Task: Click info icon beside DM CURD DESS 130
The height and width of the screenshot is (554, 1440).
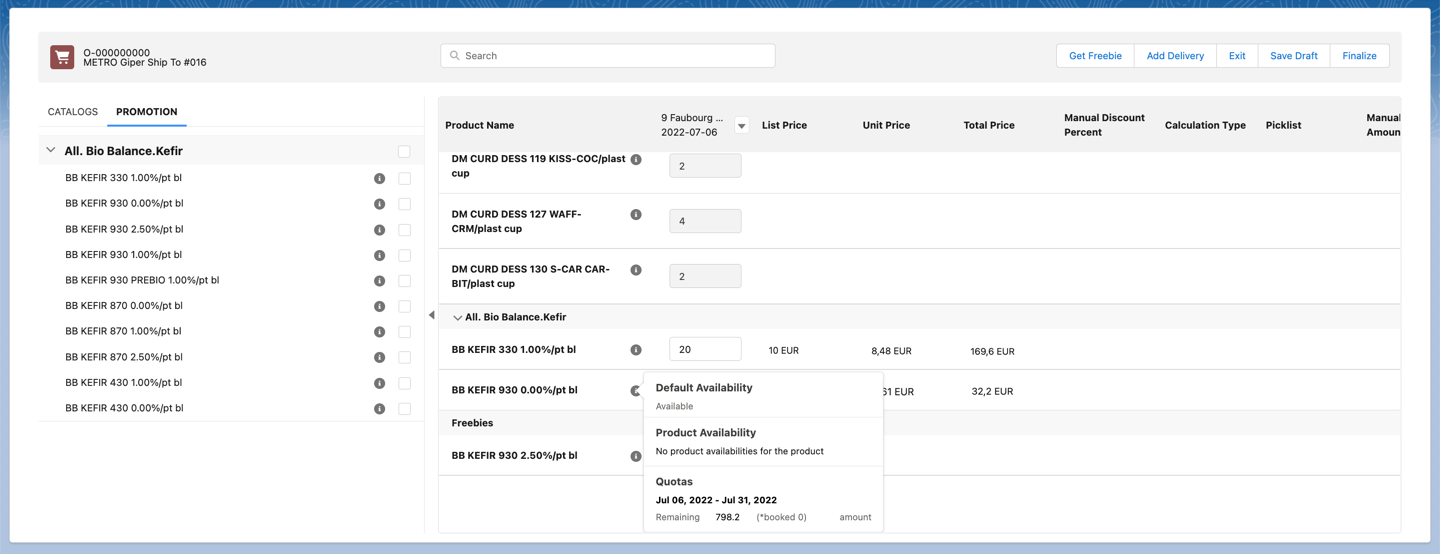Action: coord(636,270)
